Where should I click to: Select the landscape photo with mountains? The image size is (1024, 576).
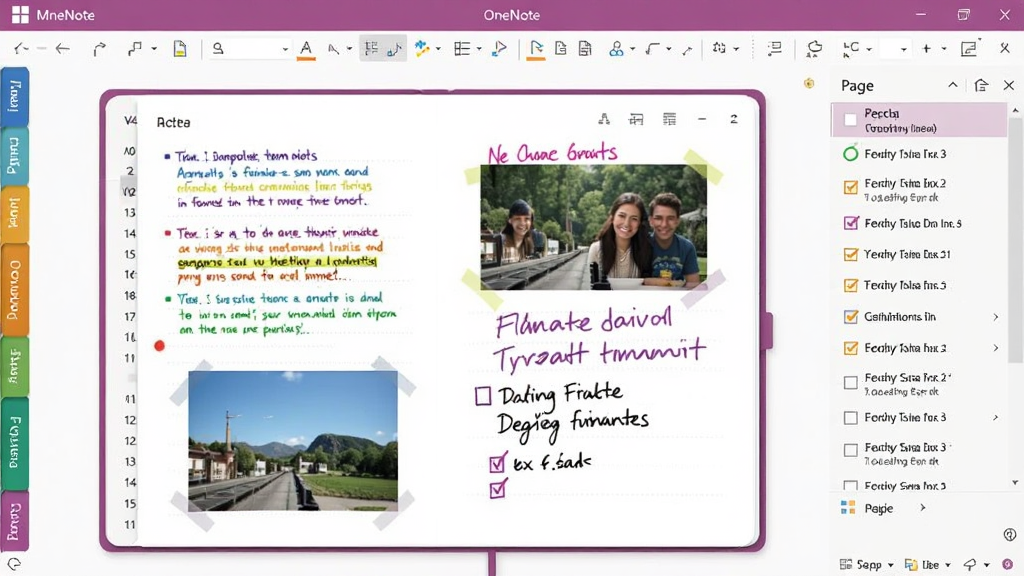[x=293, y=441]
